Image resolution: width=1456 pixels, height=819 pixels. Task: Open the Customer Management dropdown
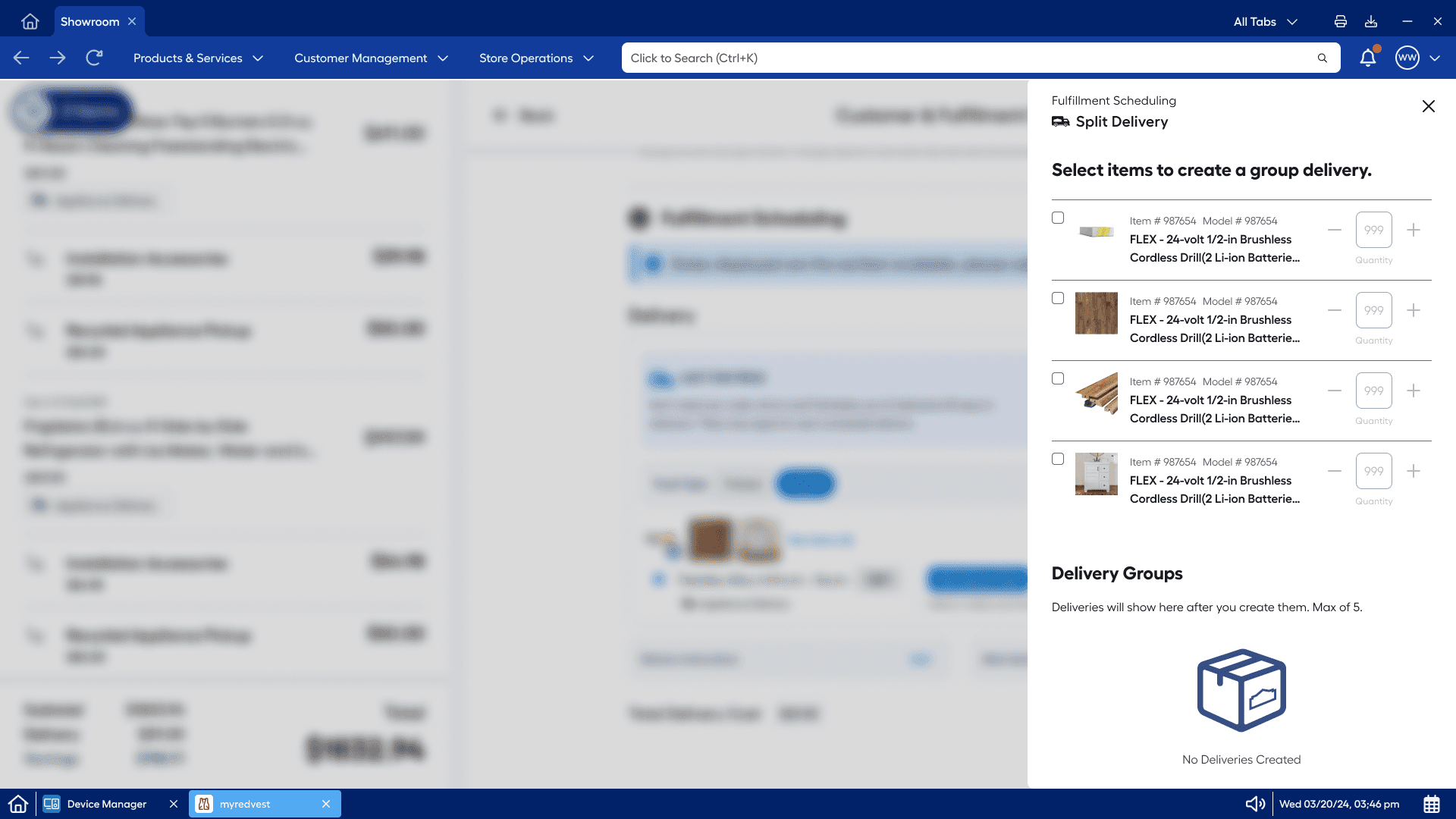point(371,58)
